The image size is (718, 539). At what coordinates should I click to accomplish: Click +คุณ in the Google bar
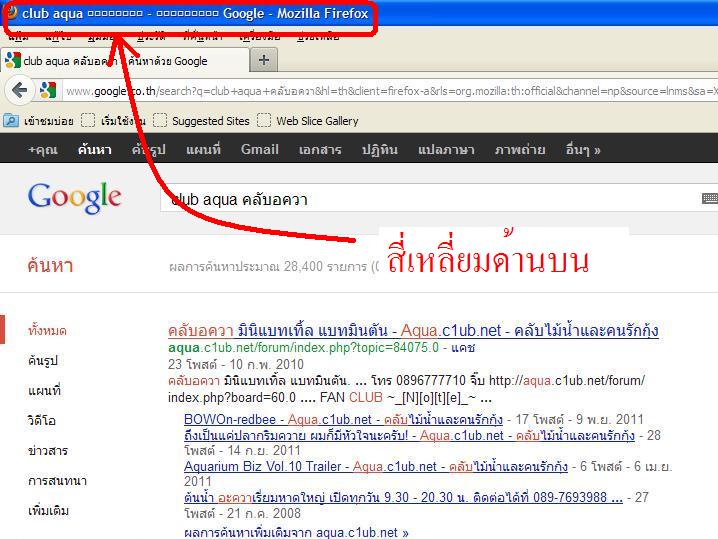click(43, 149)
